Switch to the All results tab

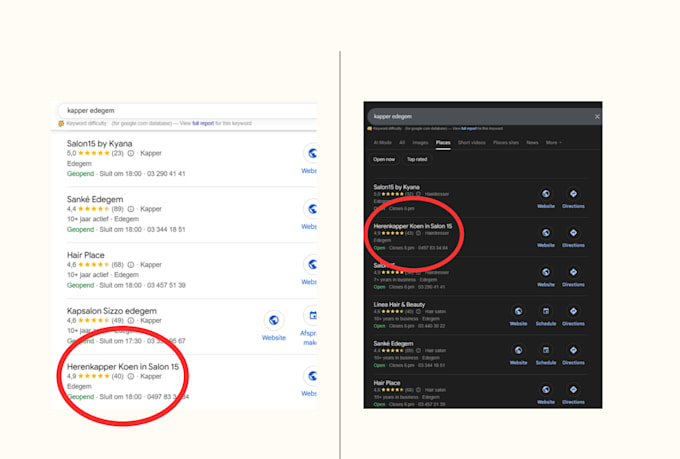point(402,142)
